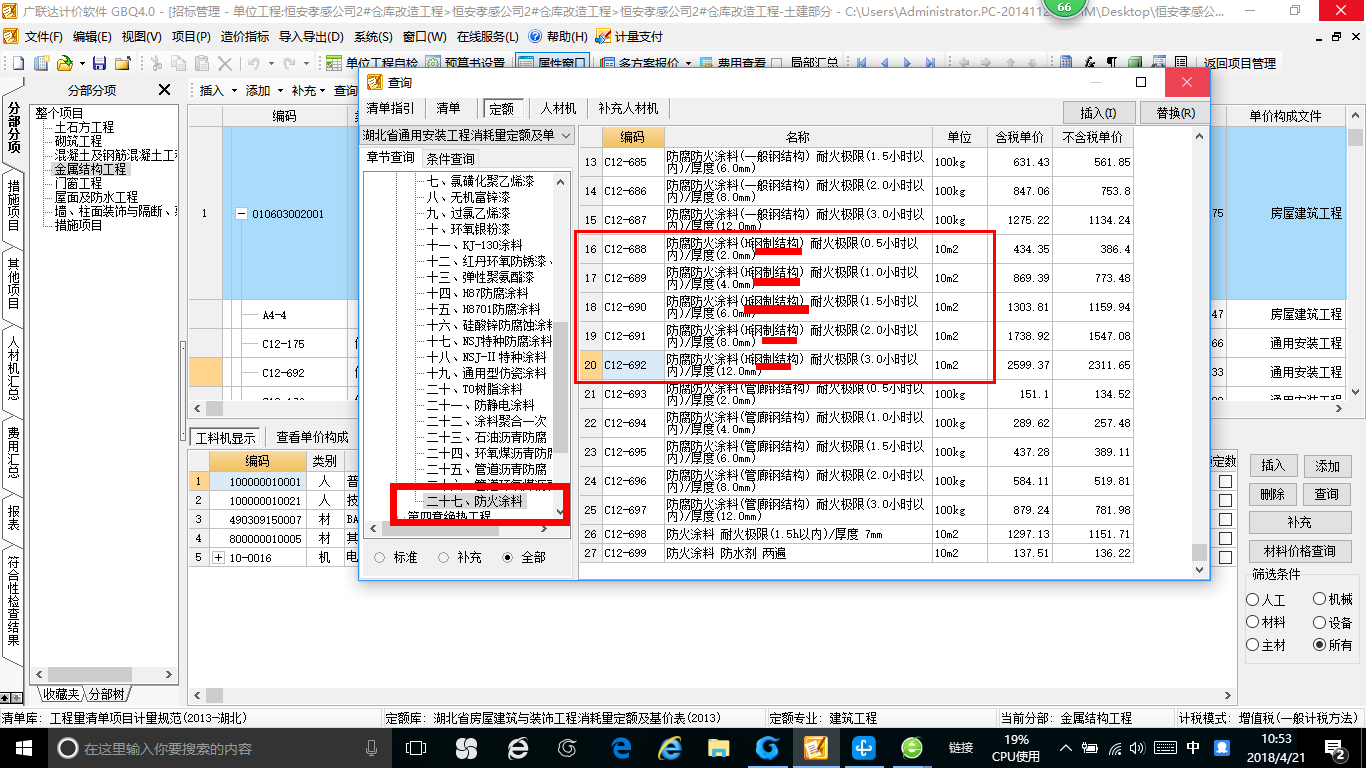Select 金属结构工程 in project tree
Screen dimensions: 1366x768
tap(90, 169)
